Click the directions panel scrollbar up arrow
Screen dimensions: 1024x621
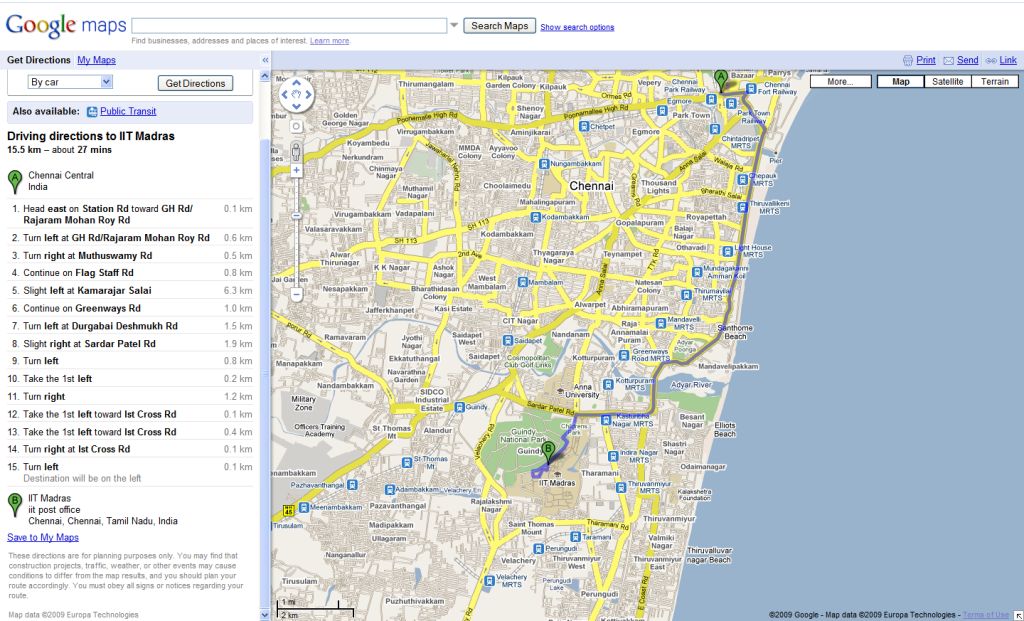264,76
